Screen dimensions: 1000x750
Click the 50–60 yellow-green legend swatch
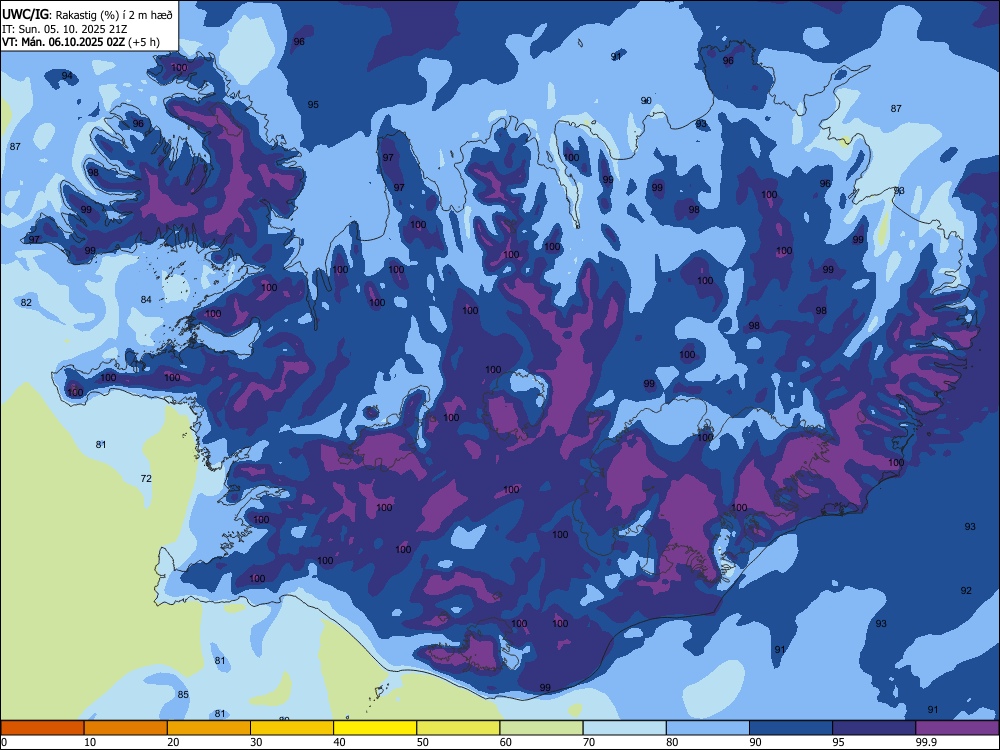(458, 728)
